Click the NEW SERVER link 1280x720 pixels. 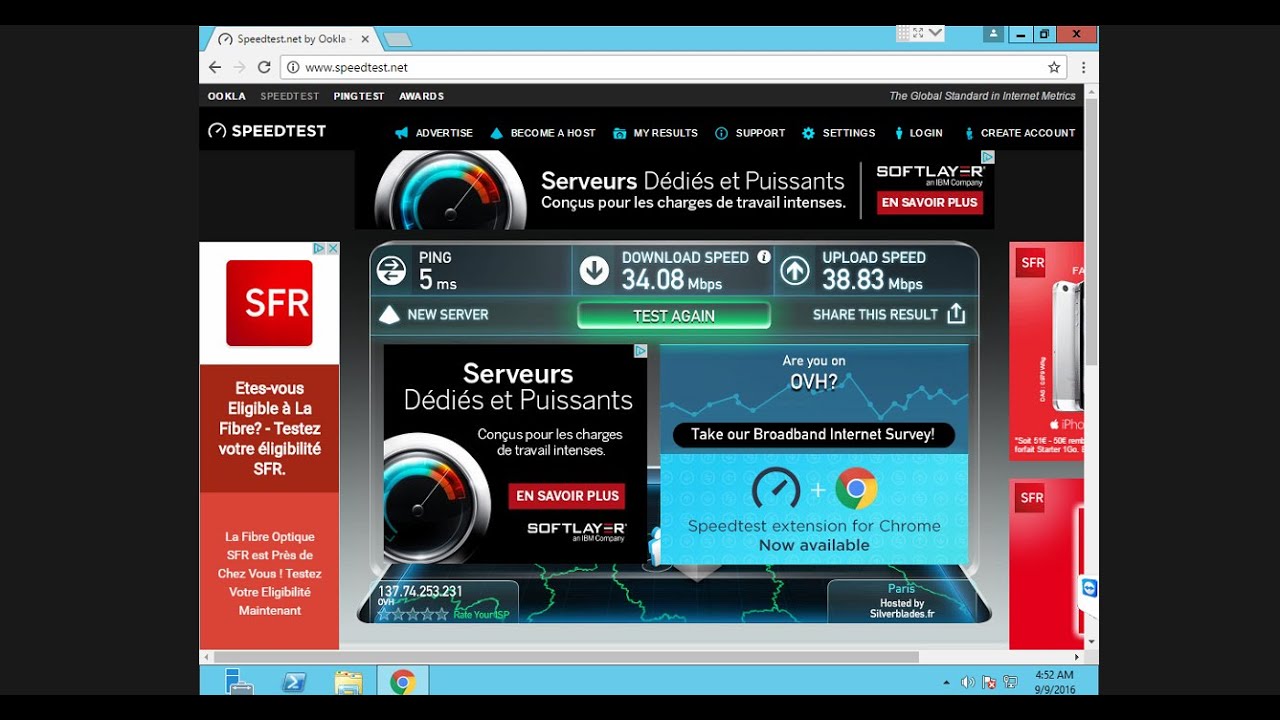tap(448, 314)
